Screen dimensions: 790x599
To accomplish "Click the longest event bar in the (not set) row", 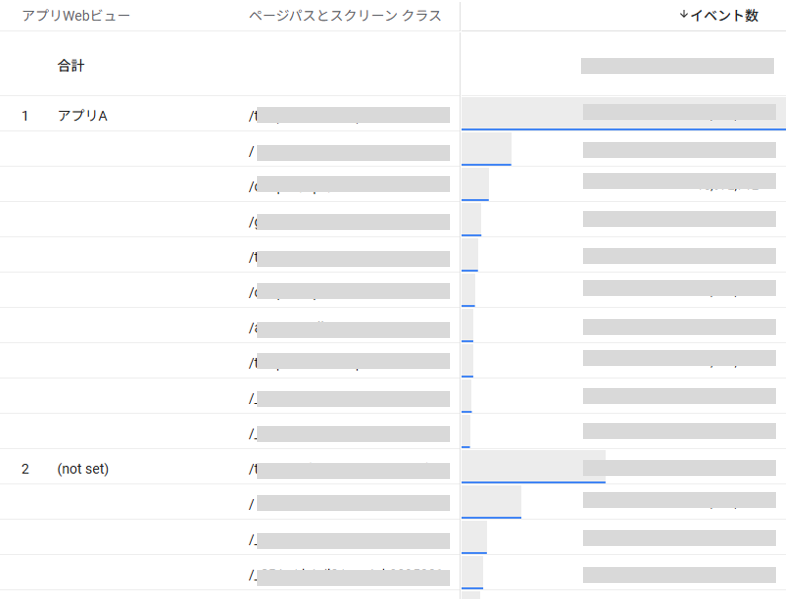I will pos(533,466).
